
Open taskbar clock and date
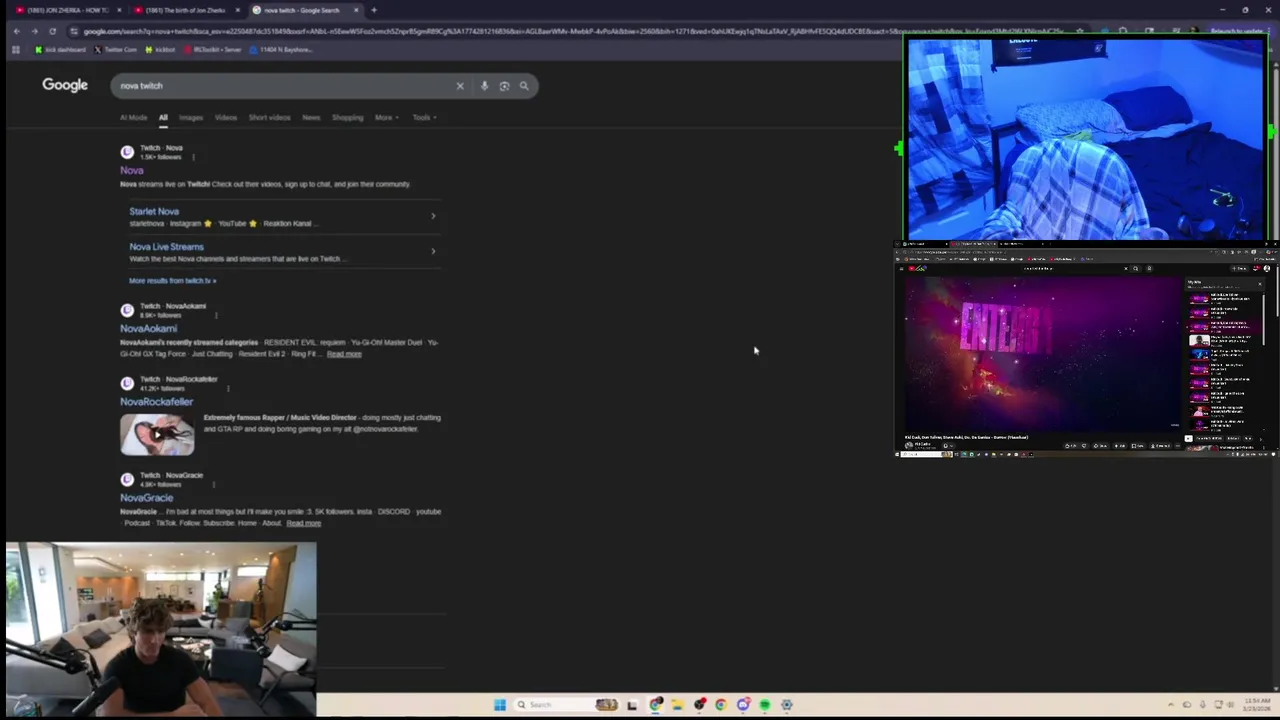(x=1257, y=705)
